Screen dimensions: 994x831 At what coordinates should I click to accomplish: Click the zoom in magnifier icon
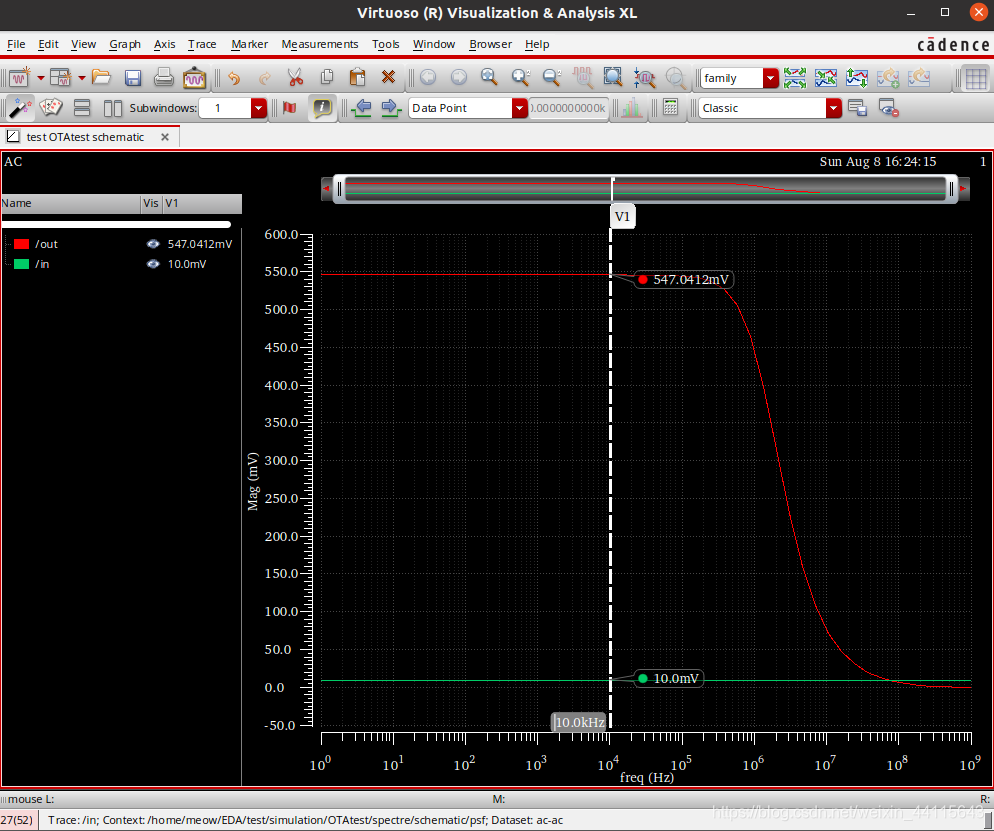(520, 77)
